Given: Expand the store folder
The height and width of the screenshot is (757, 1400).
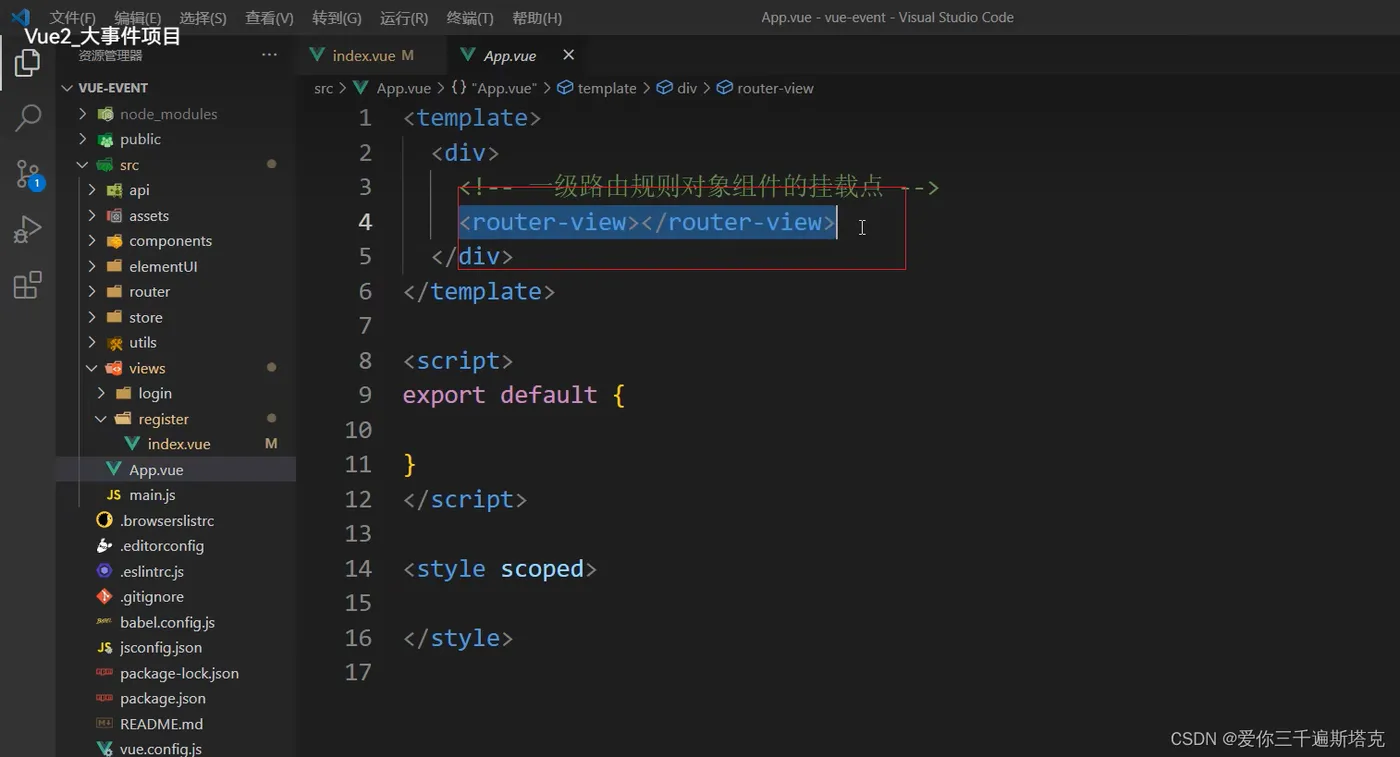Looking at the screenshot, I should pos(176,317).
